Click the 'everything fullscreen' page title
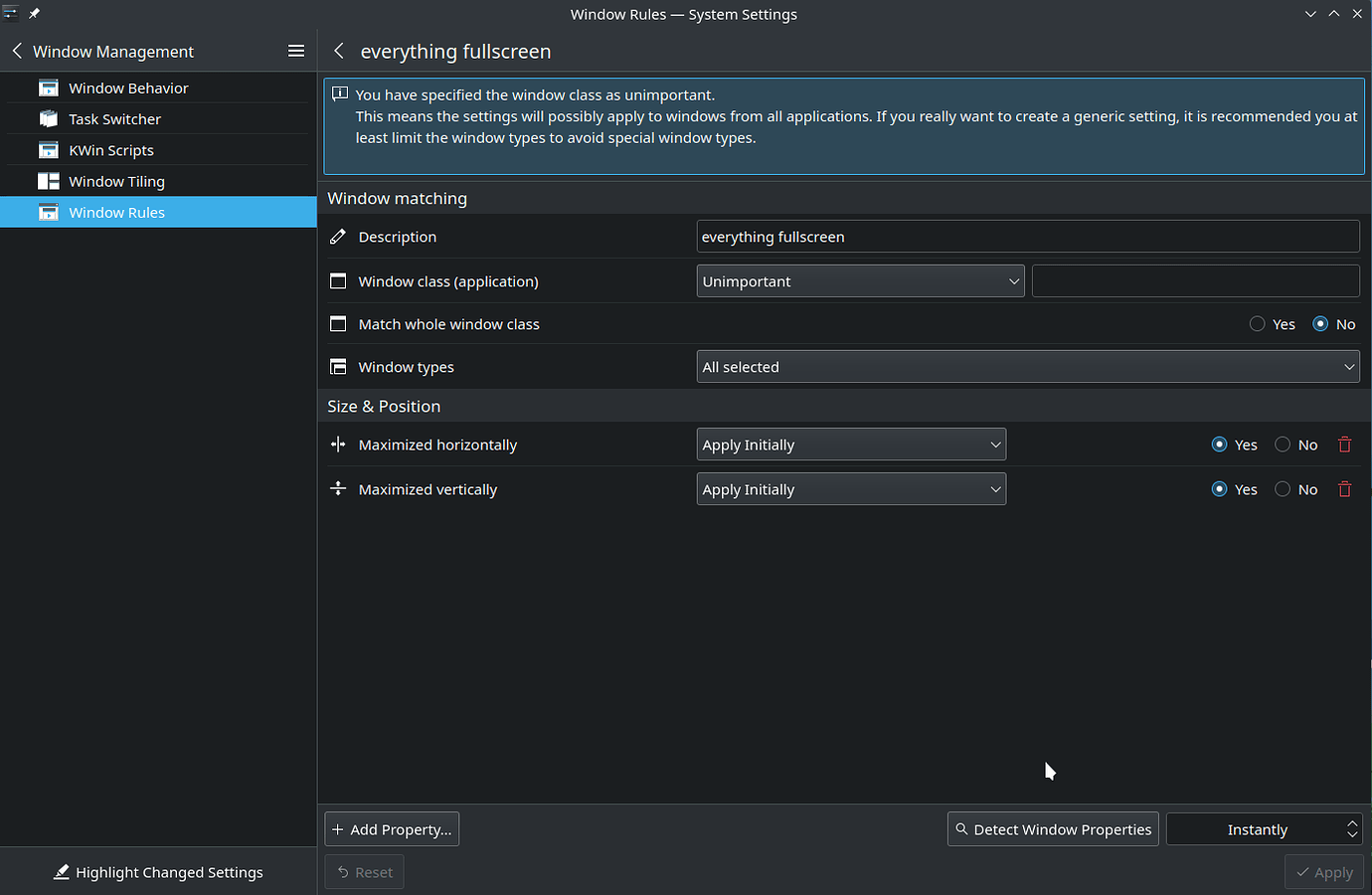 click(x=455, y=51)
